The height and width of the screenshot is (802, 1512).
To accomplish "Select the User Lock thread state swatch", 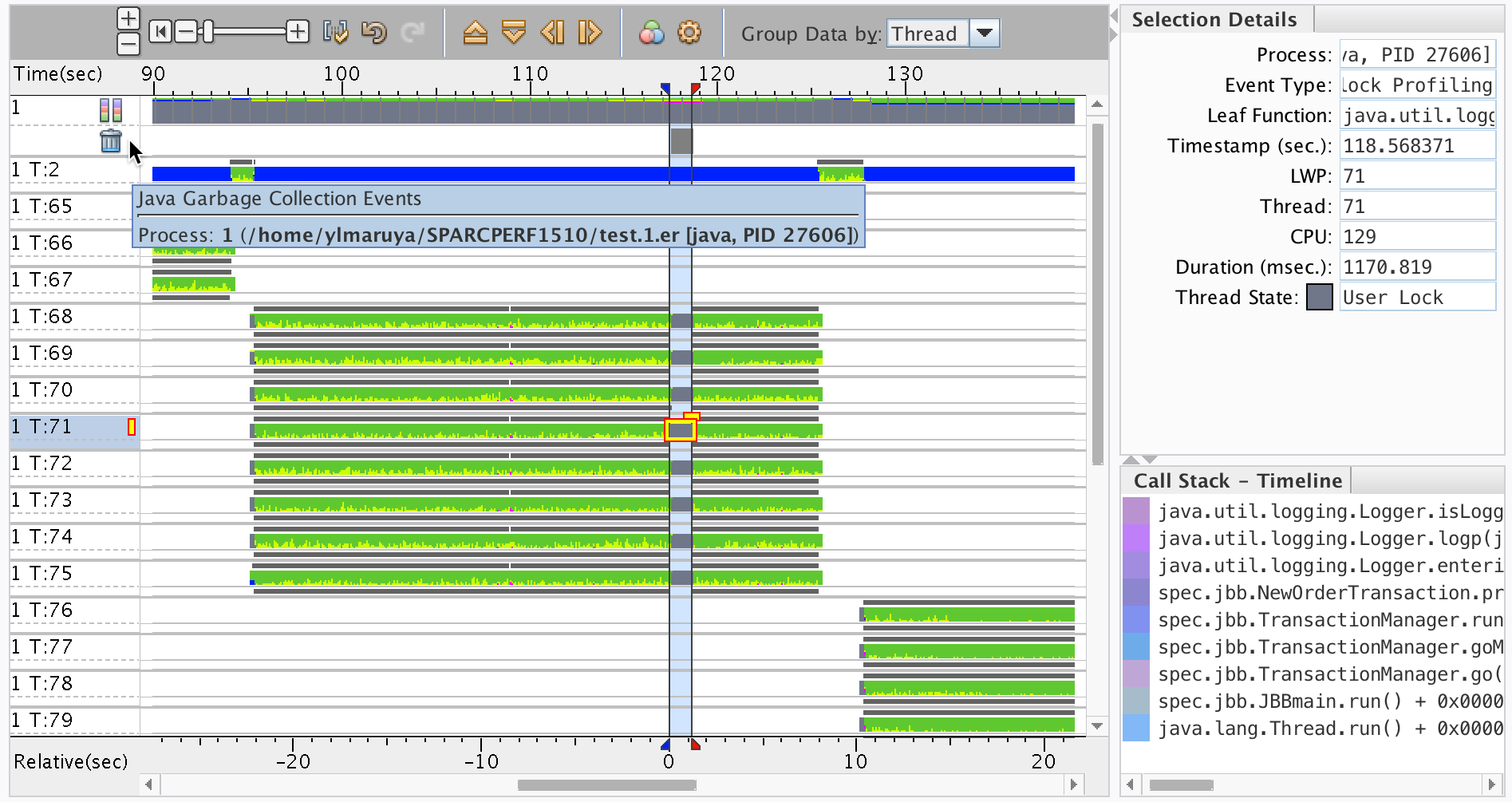I will (1320, 297).
